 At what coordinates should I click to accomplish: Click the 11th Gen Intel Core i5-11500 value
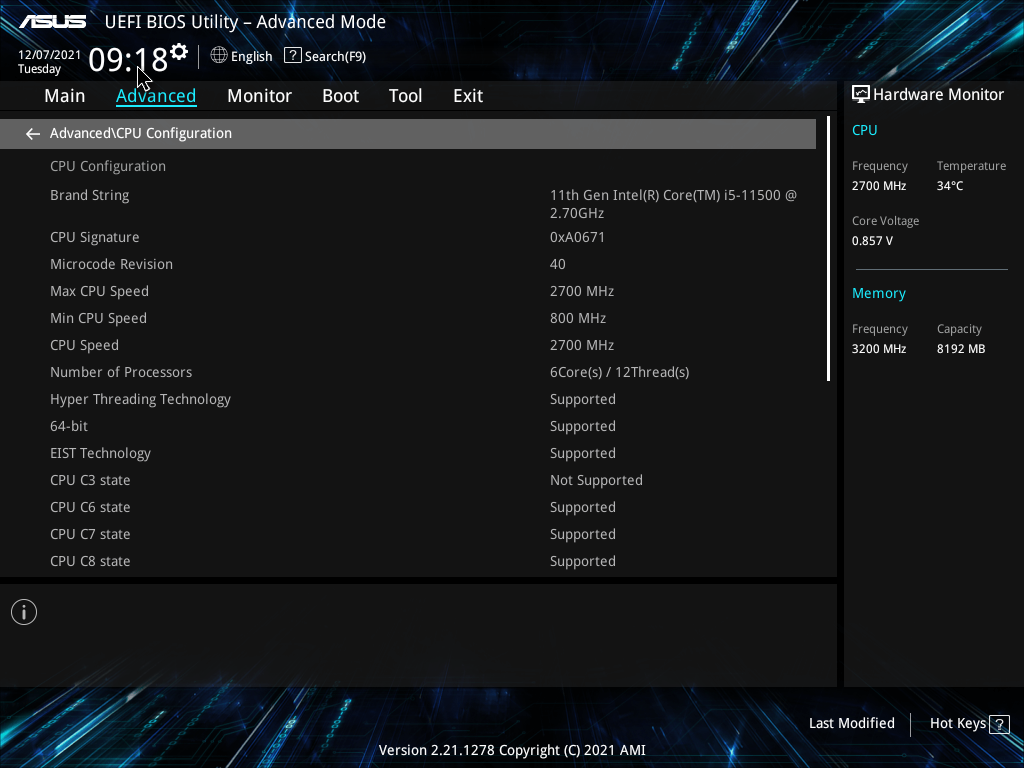(x=673, y=204)
